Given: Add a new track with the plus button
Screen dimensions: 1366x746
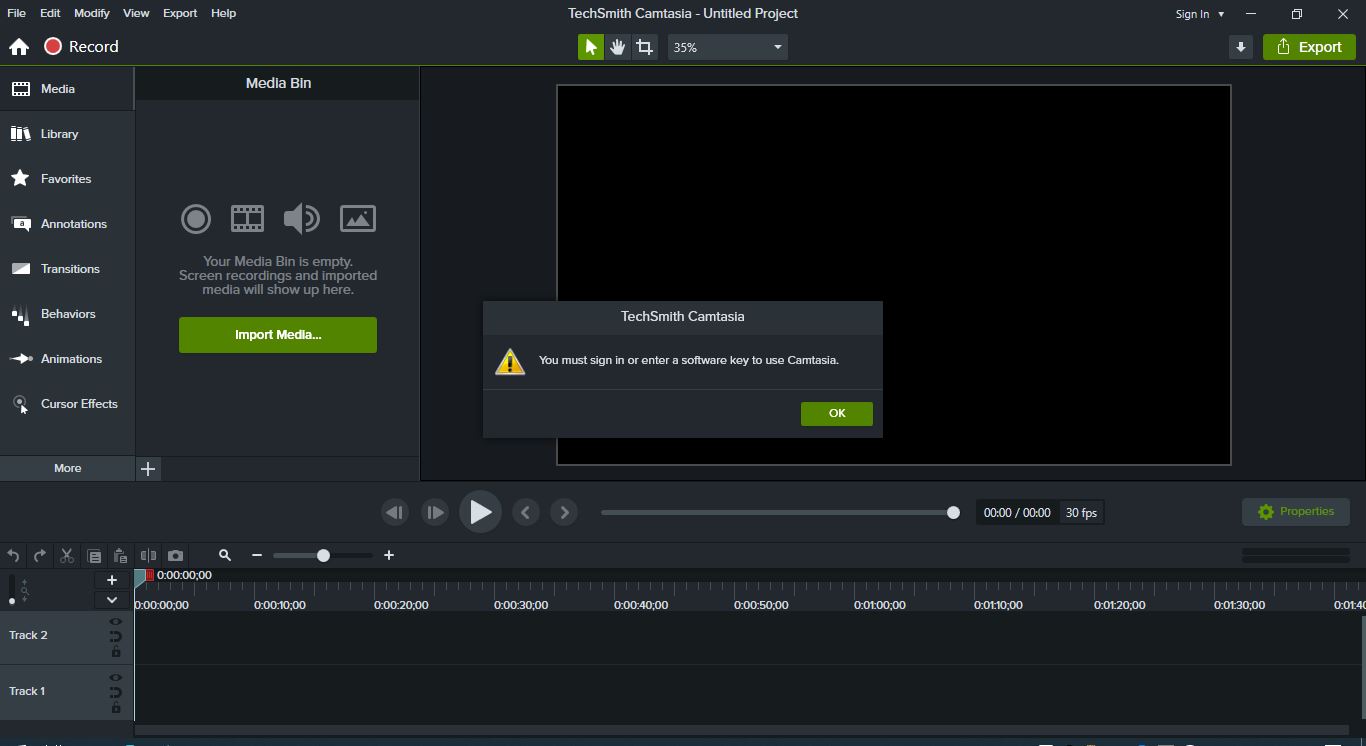Looking at the screenshot, I should click(x=112, y=580).
